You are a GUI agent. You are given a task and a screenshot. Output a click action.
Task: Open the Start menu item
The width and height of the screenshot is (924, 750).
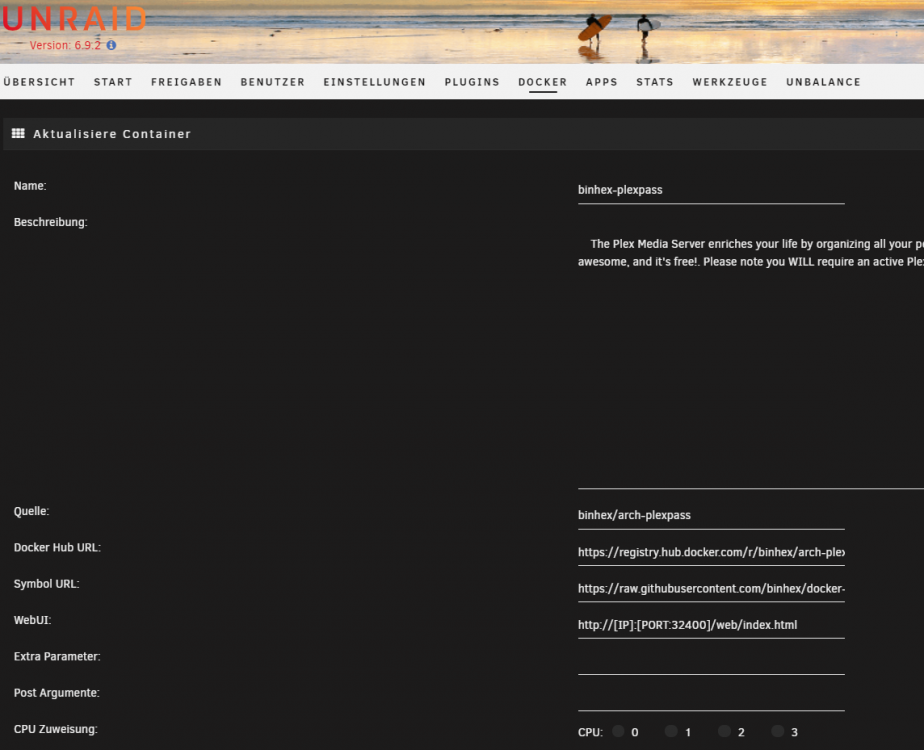coord(113,82)
